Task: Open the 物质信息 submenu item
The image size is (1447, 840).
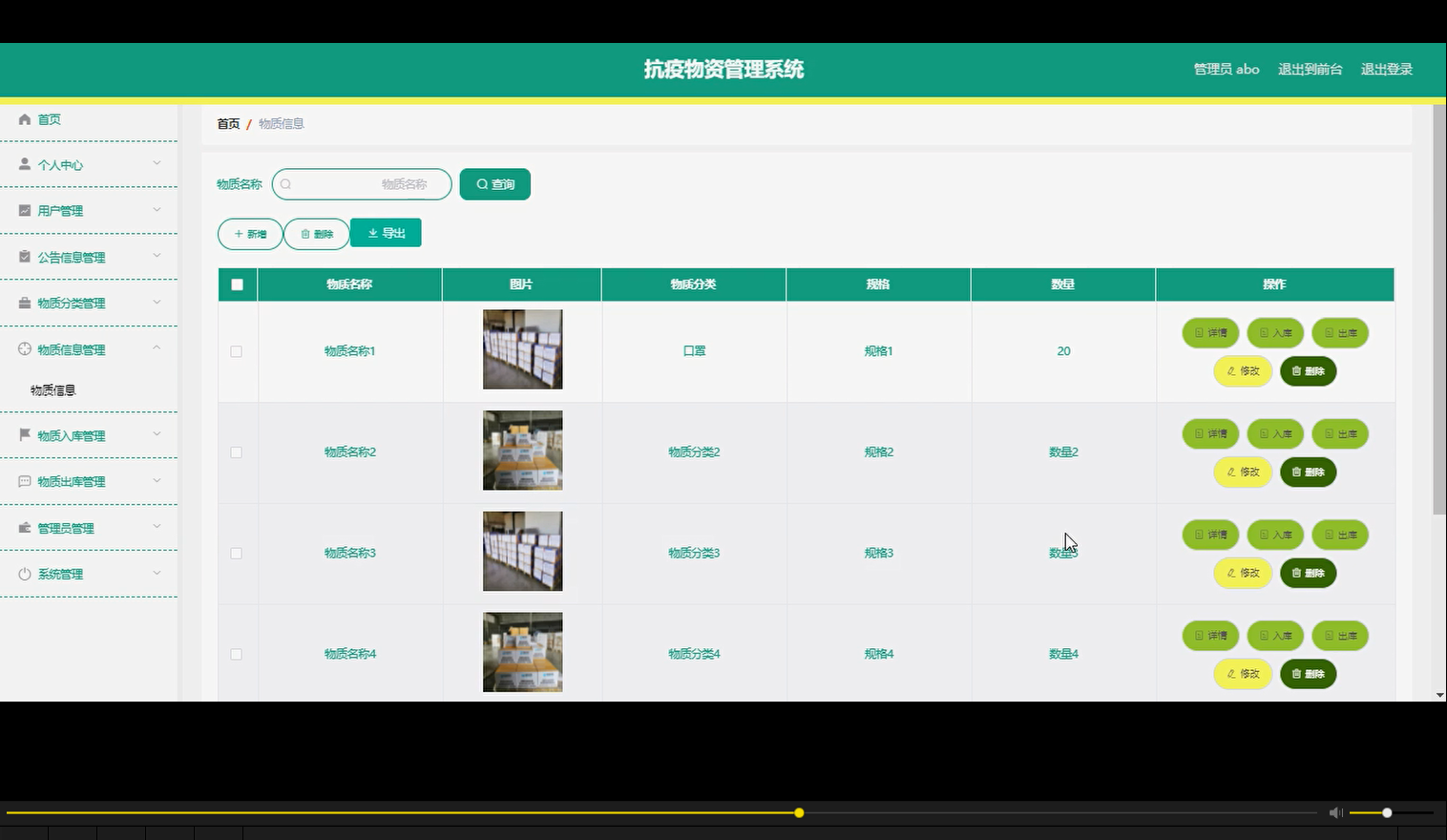Action: point(52,390)
